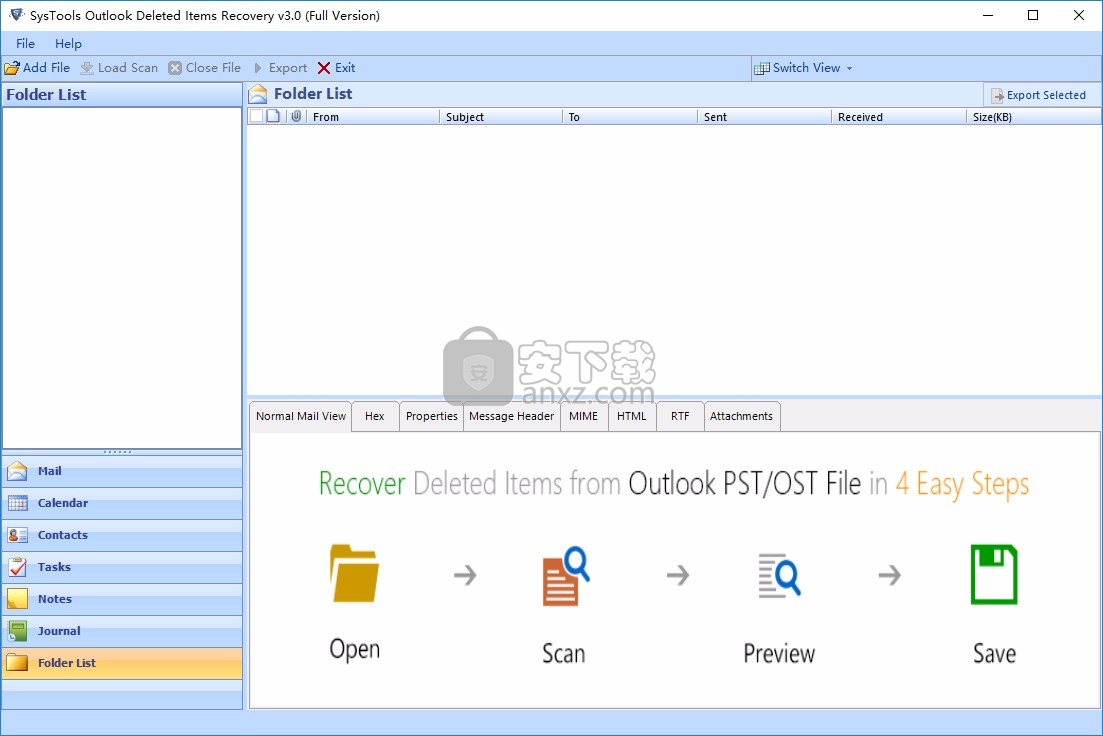Click the Add File toolbar button
The height and width of the screenshot is (736, 1103).
(37, 68)
